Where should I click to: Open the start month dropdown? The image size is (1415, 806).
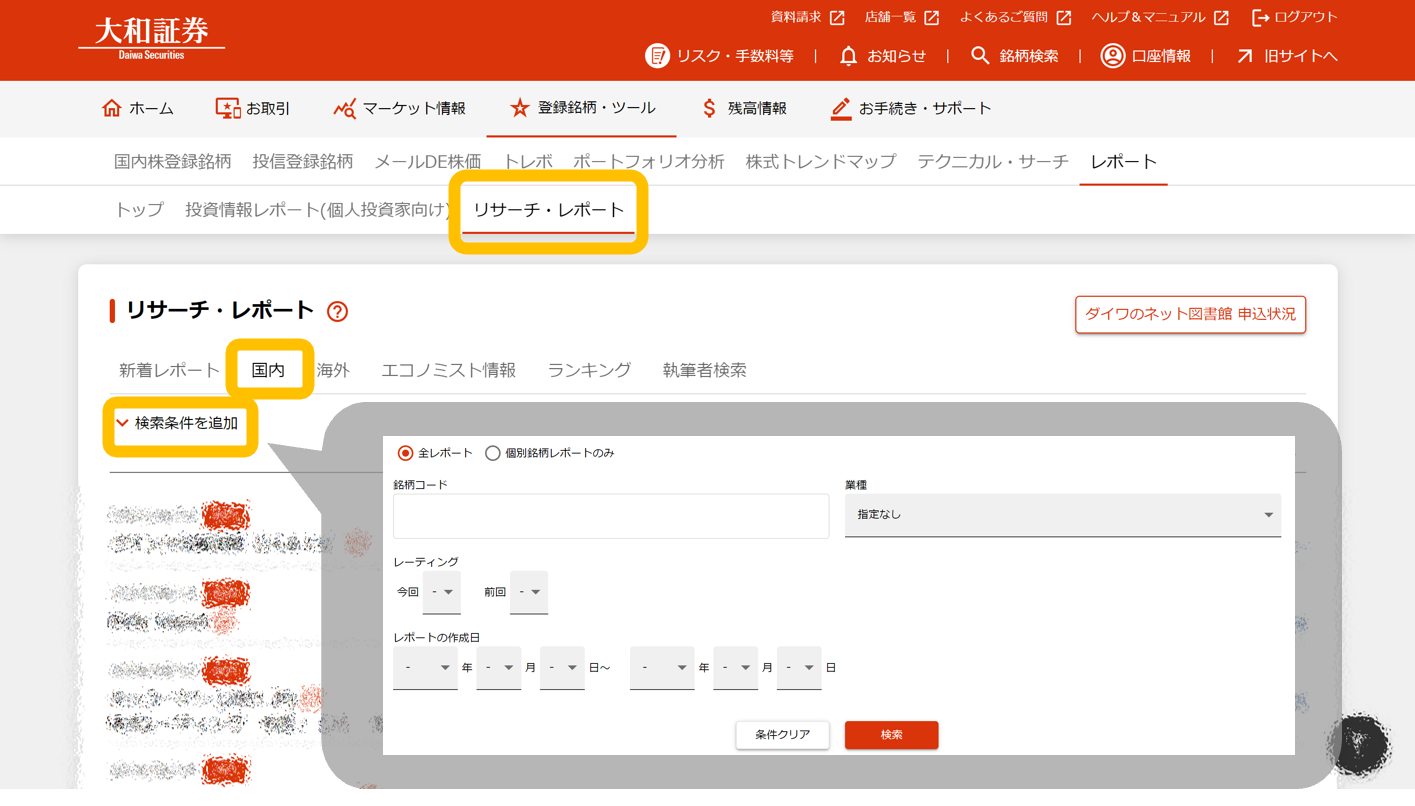[498, 668]
